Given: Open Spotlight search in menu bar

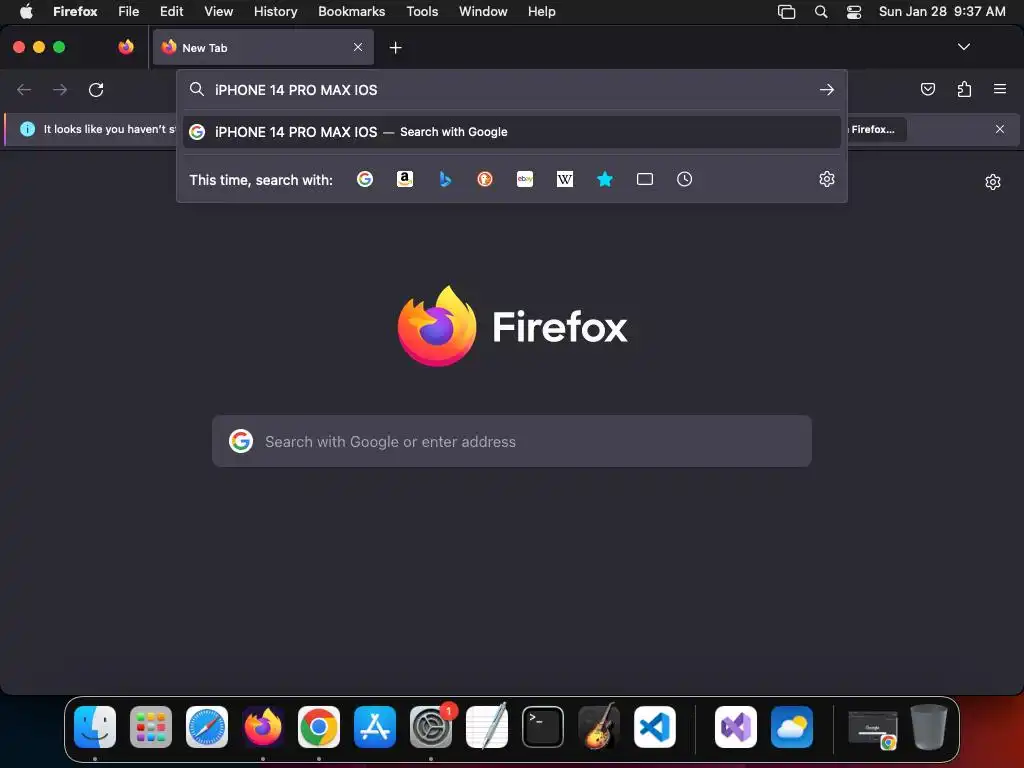Looking at the screenshot, I should pos(821,12).
